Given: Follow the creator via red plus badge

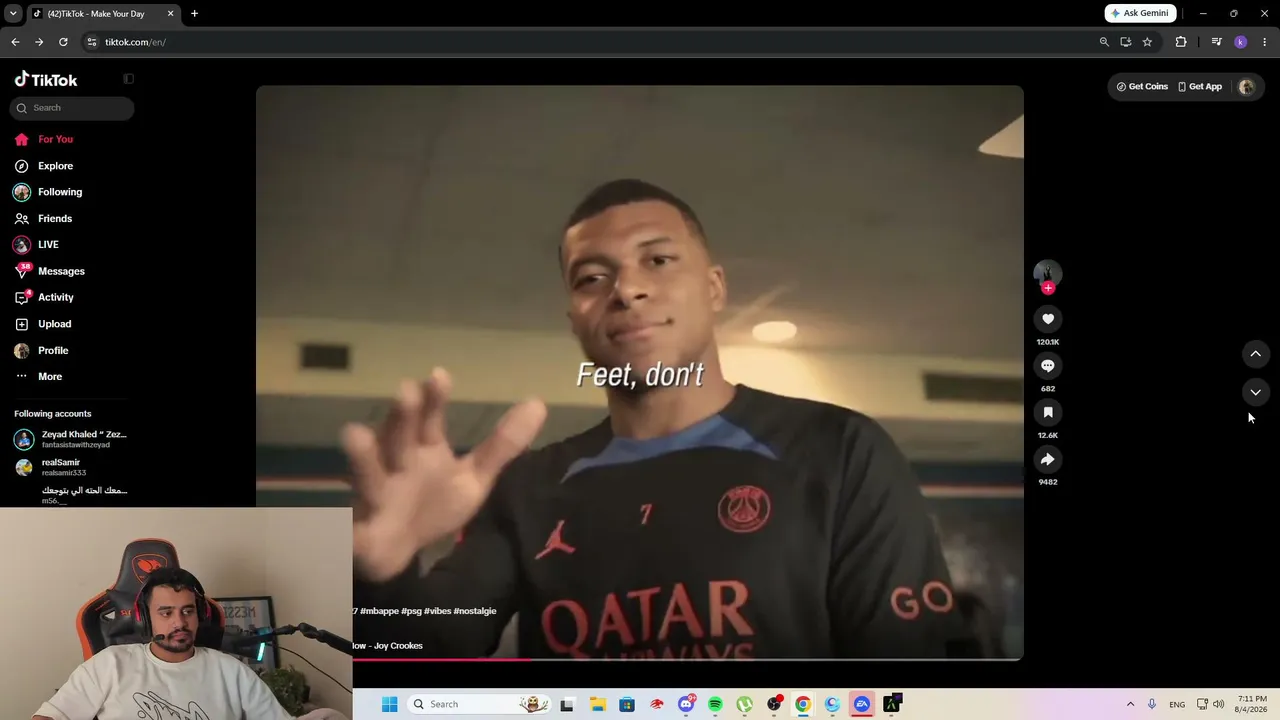Looking at the screenshot, I should click(1048, 288).
